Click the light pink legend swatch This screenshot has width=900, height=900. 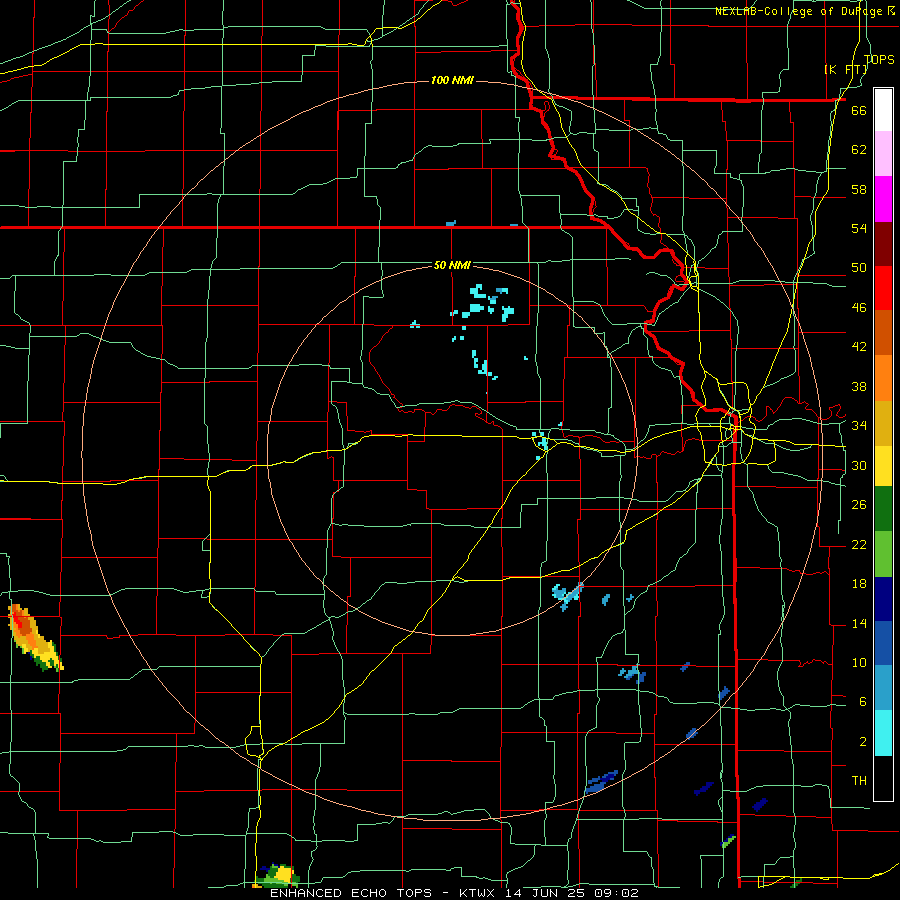click(883, 154)
